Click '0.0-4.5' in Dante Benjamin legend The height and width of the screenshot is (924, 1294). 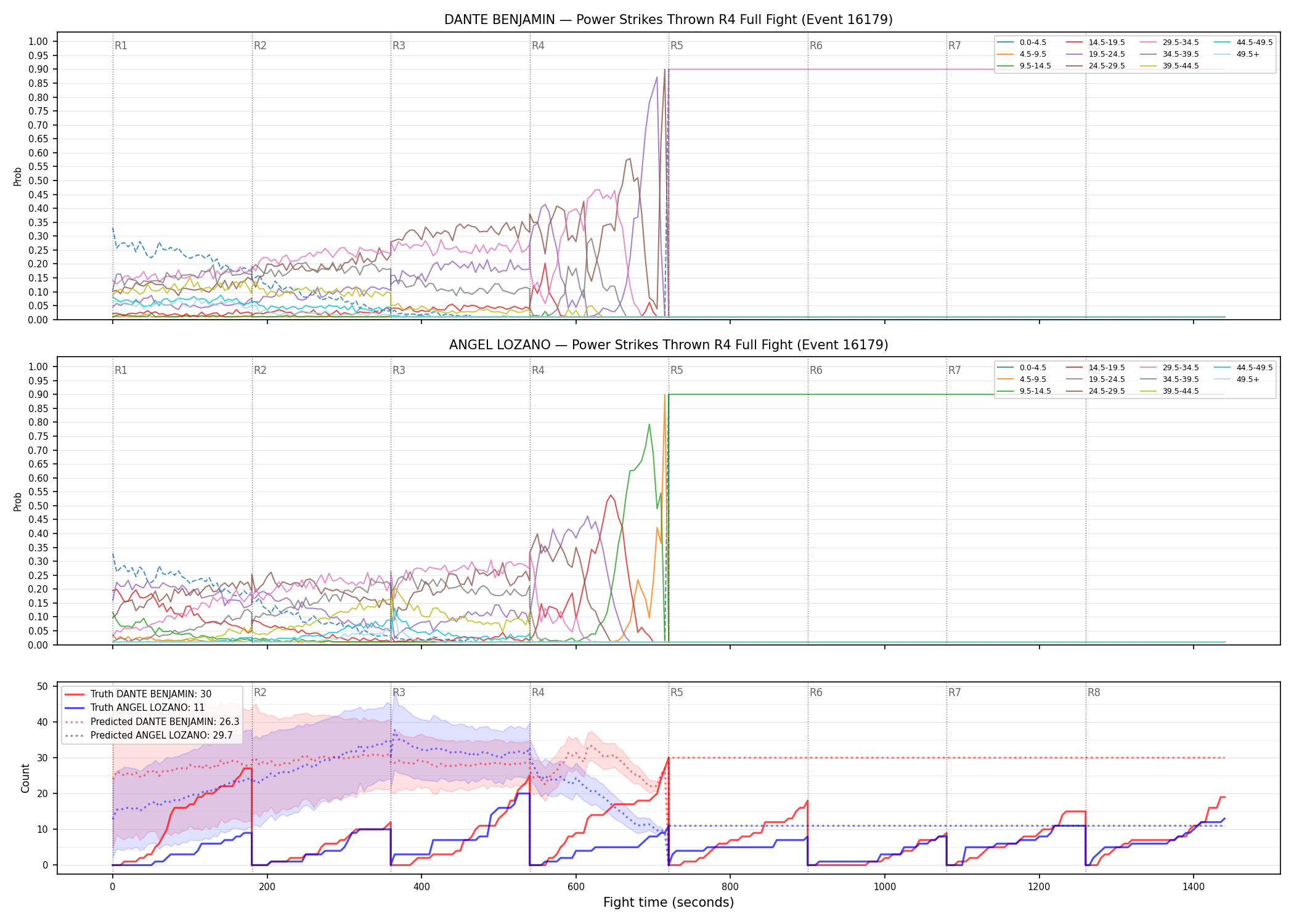coord(1033,43)
